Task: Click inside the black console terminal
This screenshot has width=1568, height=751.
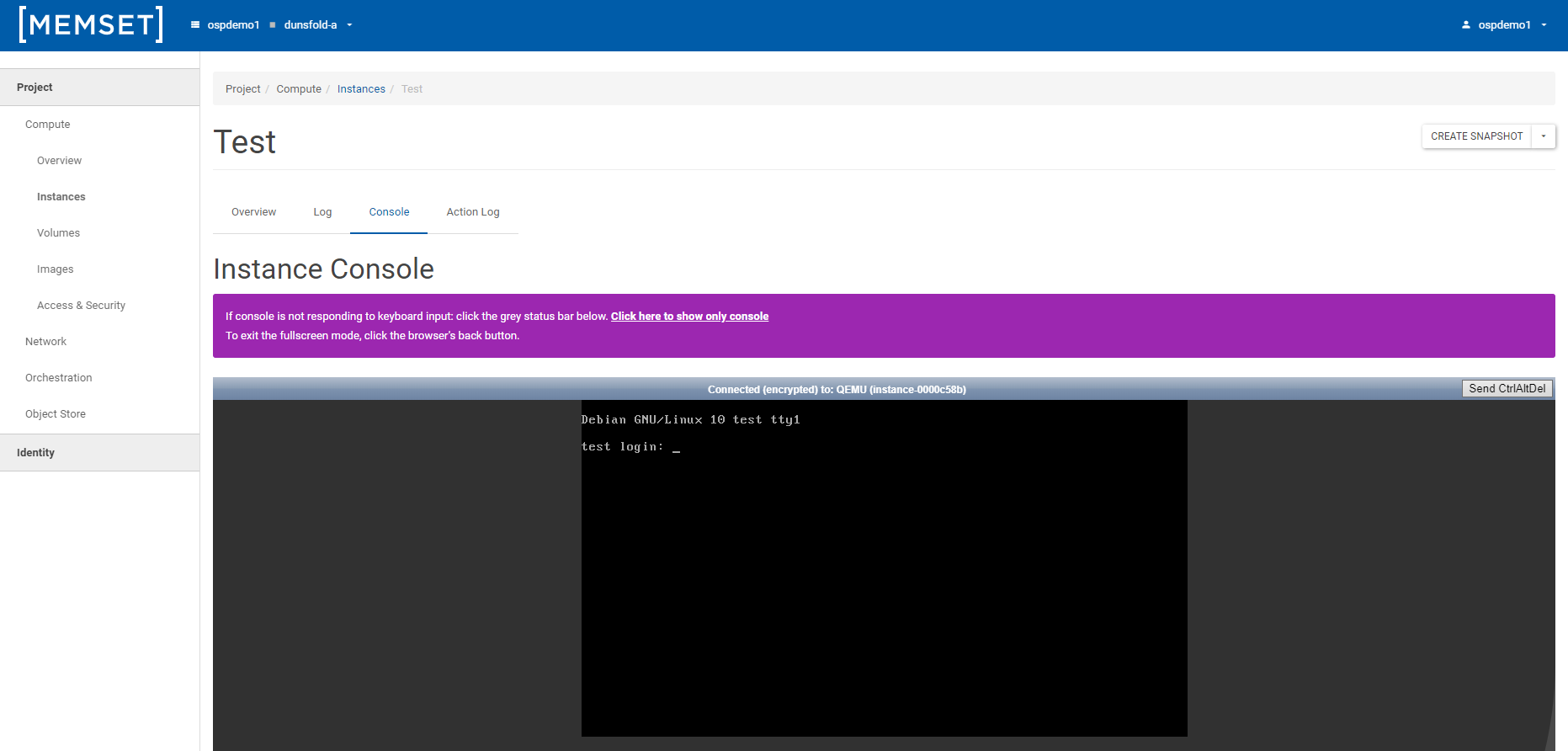Action: [x=884, y=568]
